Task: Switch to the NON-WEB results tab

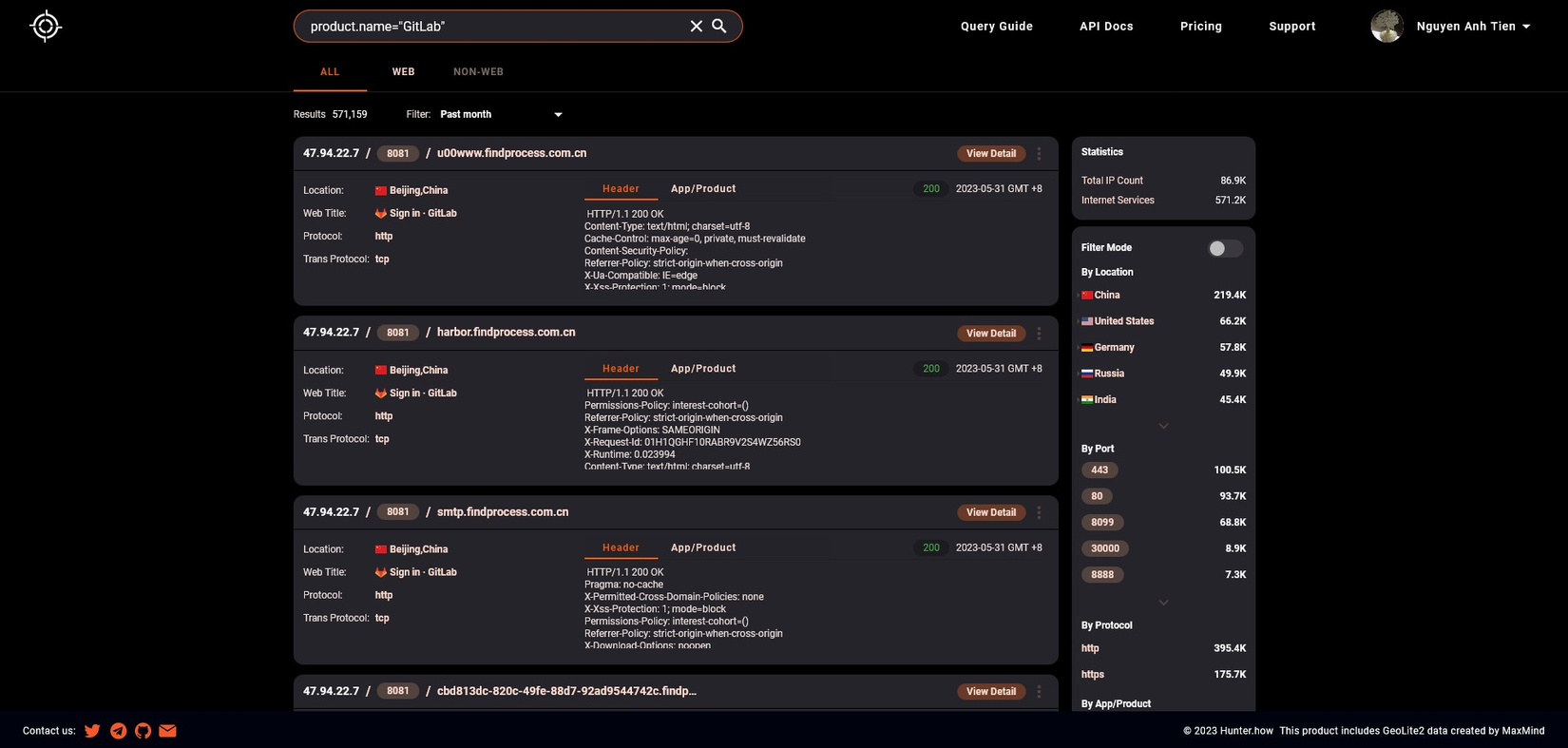Action: [x=478, y=72]
